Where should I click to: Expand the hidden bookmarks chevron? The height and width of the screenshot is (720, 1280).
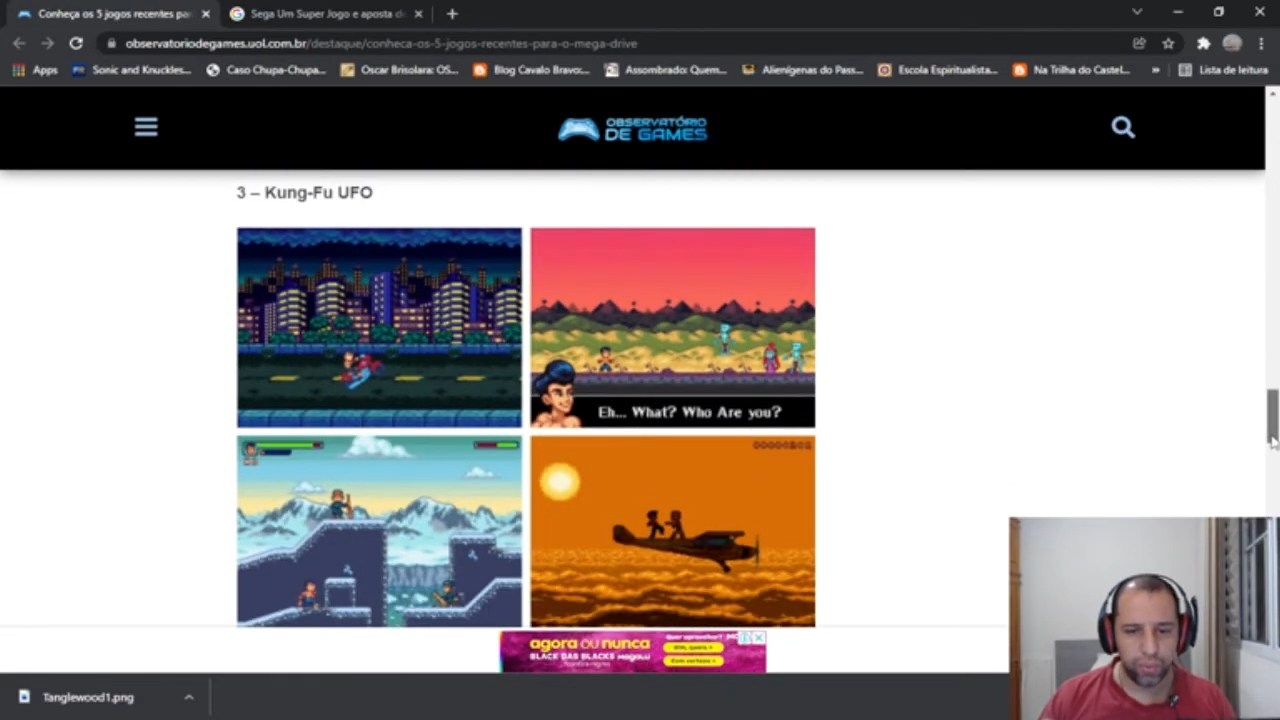point(1156,70)
